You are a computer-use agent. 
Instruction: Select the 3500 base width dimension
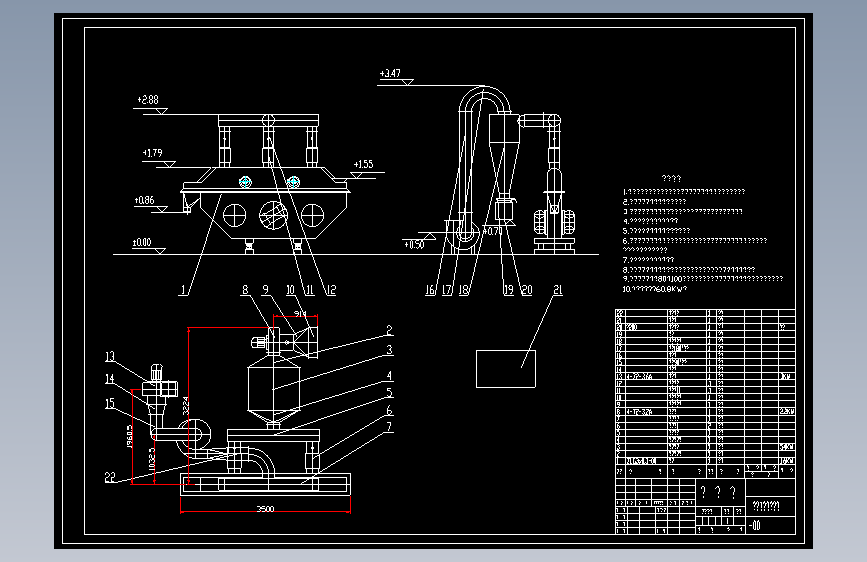coord(265,509)
